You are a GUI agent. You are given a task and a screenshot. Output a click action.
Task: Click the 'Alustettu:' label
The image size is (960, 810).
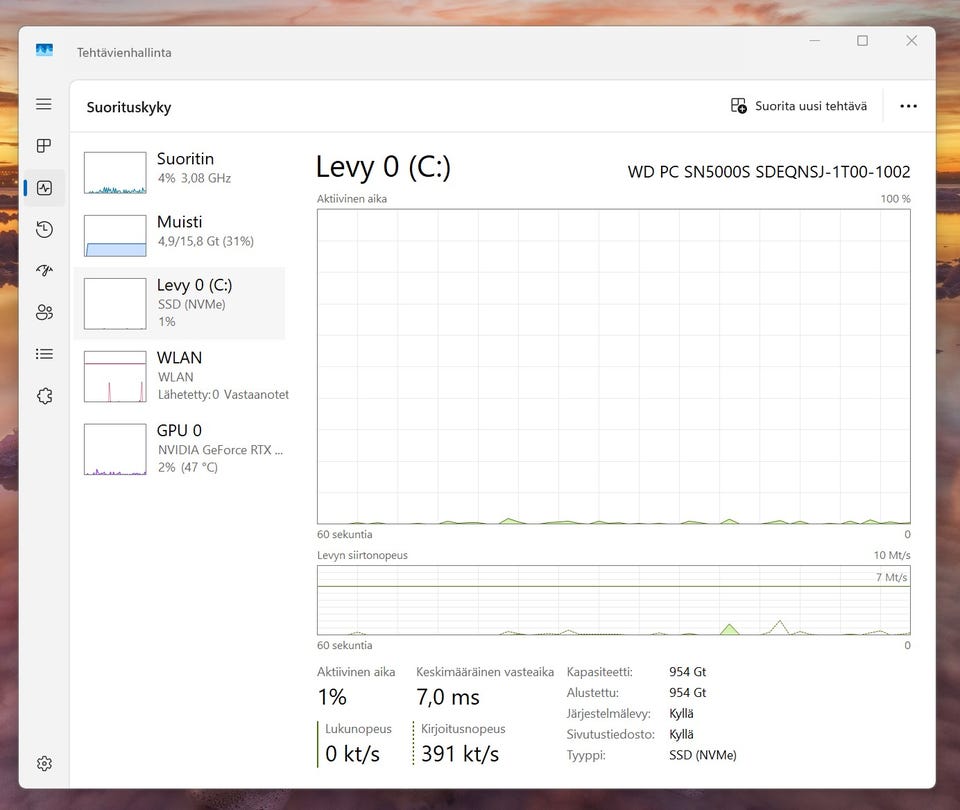(593, 692)
